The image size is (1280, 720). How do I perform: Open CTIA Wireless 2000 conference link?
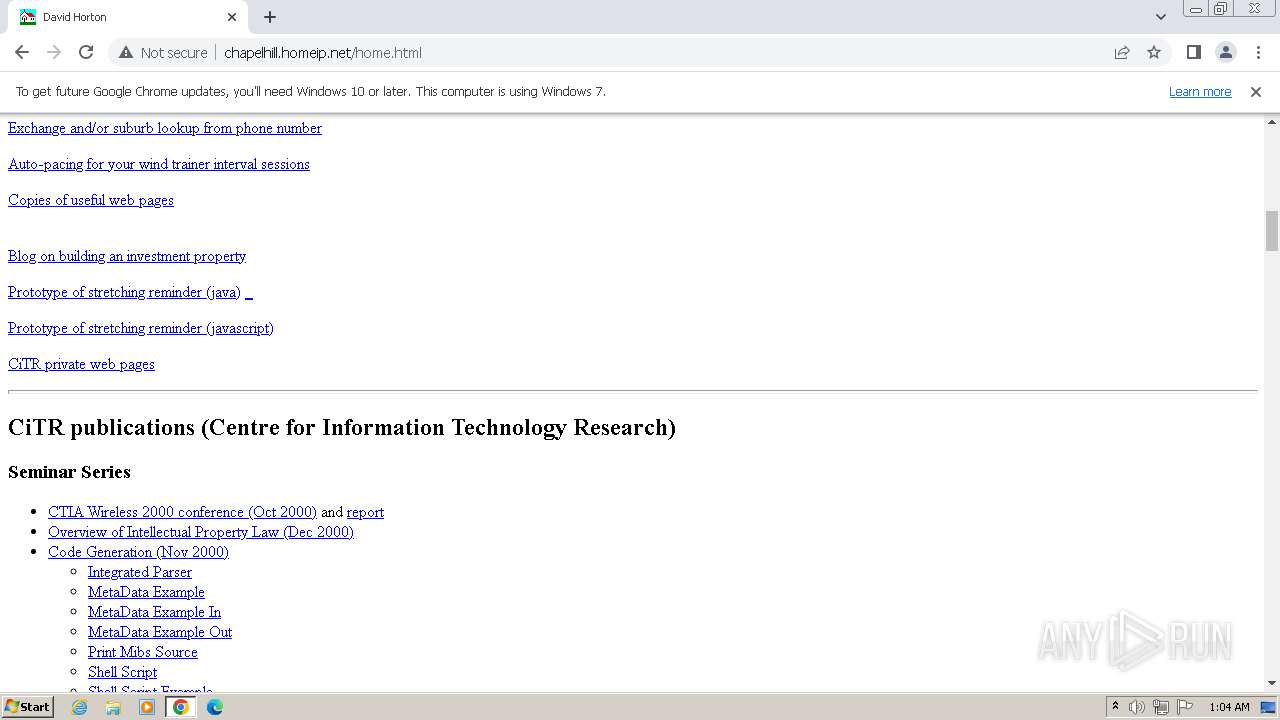pyautogui.click(x=182, y=512)
